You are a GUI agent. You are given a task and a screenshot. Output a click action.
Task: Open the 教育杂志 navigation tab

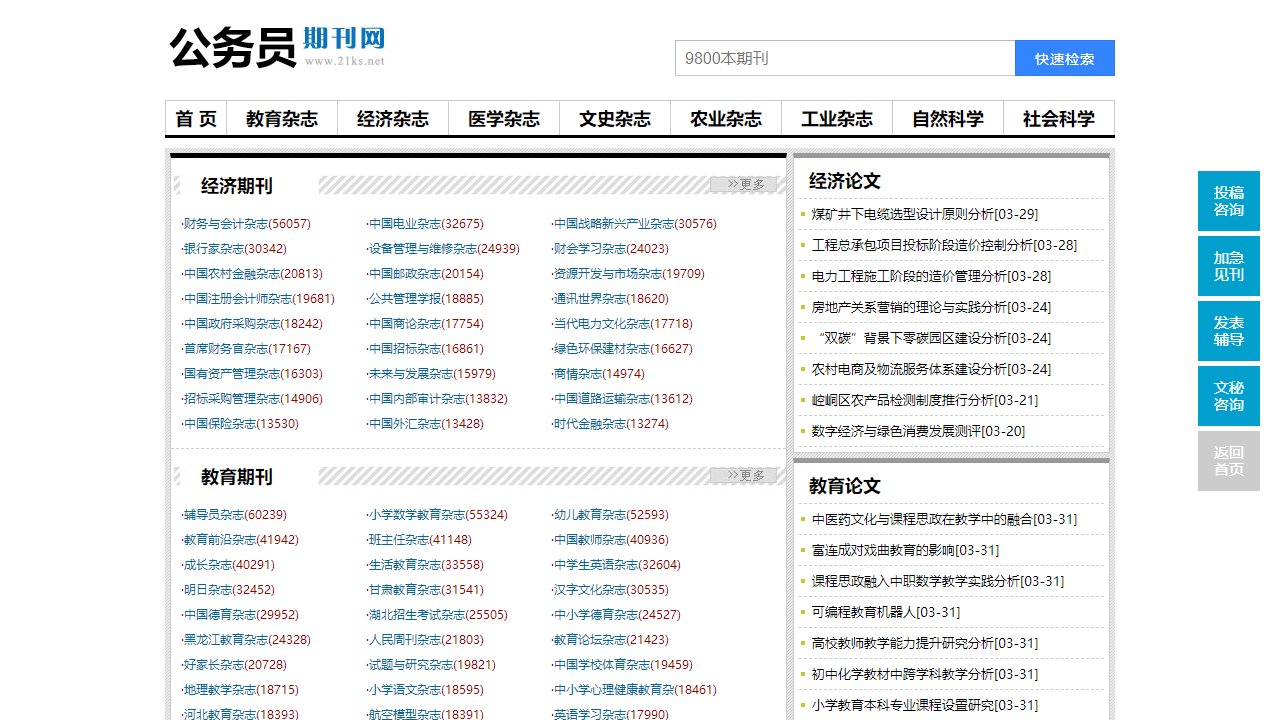click(x=283, y=117)
